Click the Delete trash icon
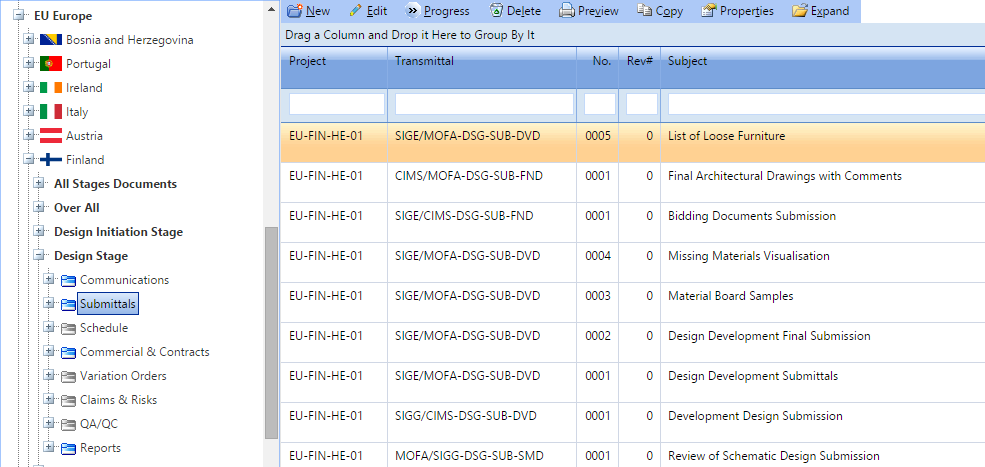This screenshot has height=467, width=985. (497, 11)
